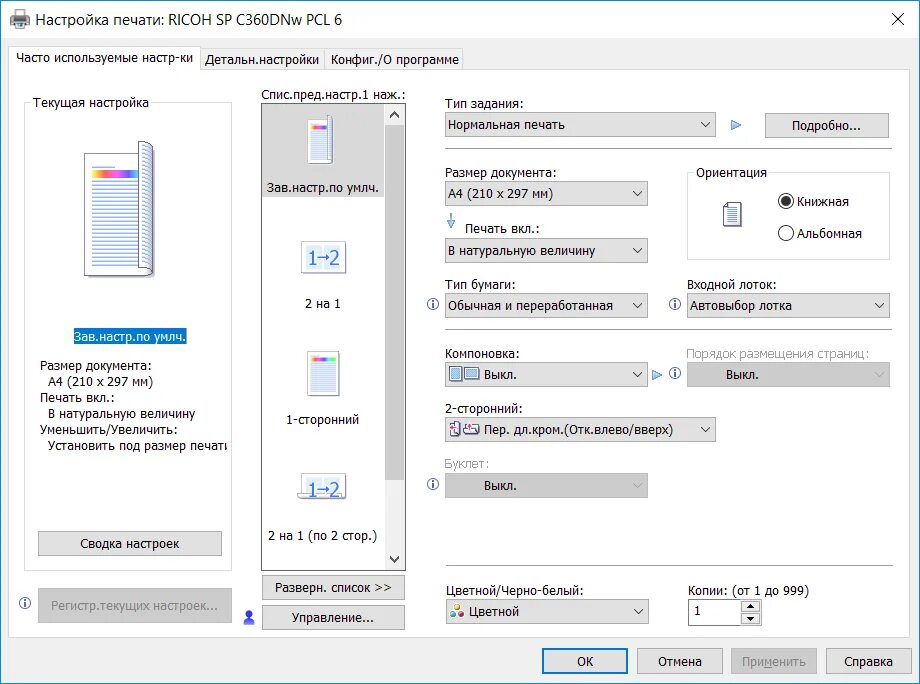Image resolution: width=920 pixels, height=684 pixels.
Task: Click the user icon beside Управление button
Action: [249, 618]
